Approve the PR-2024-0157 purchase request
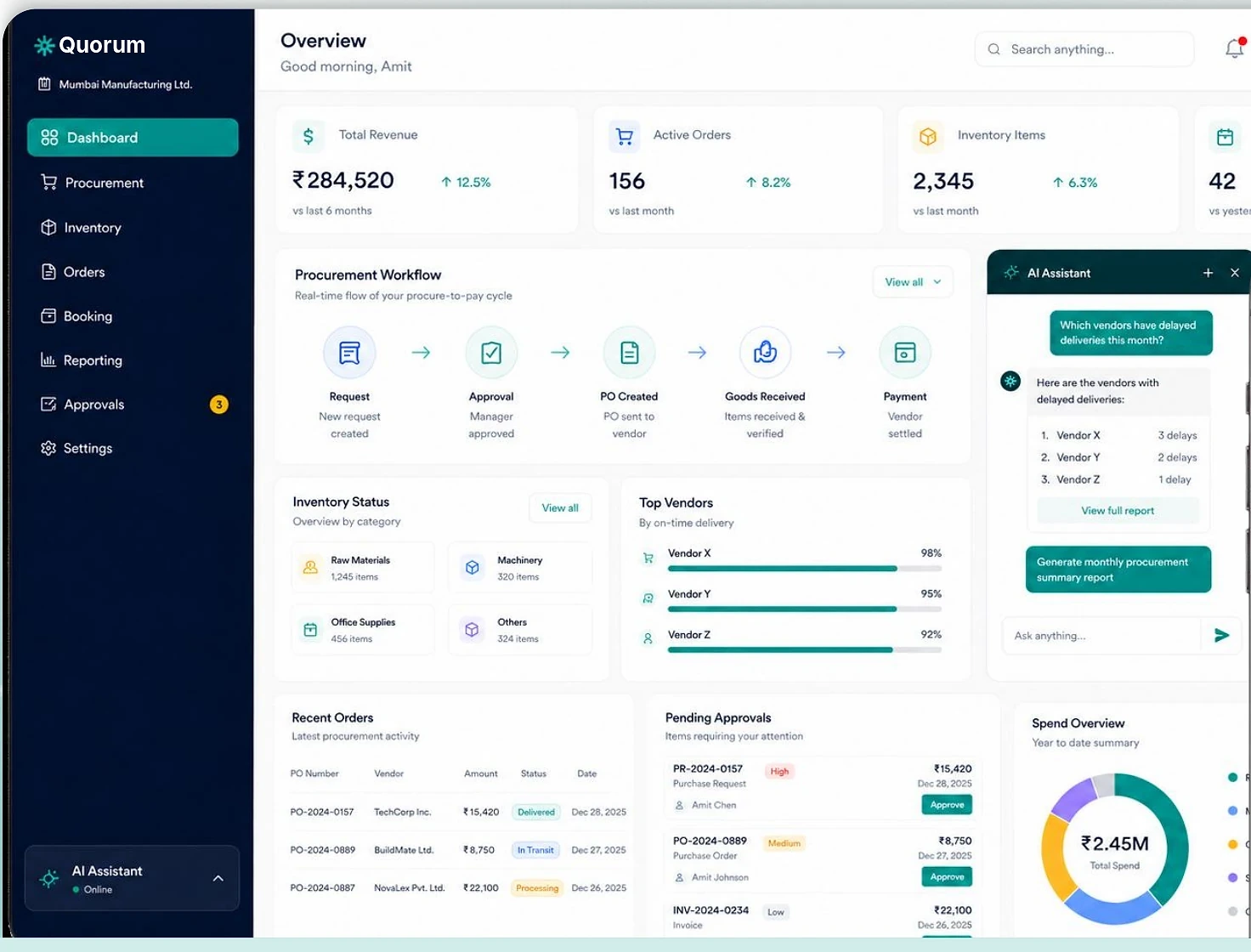Viewport: 1251px width, 952px height. (x=947, y=805)
